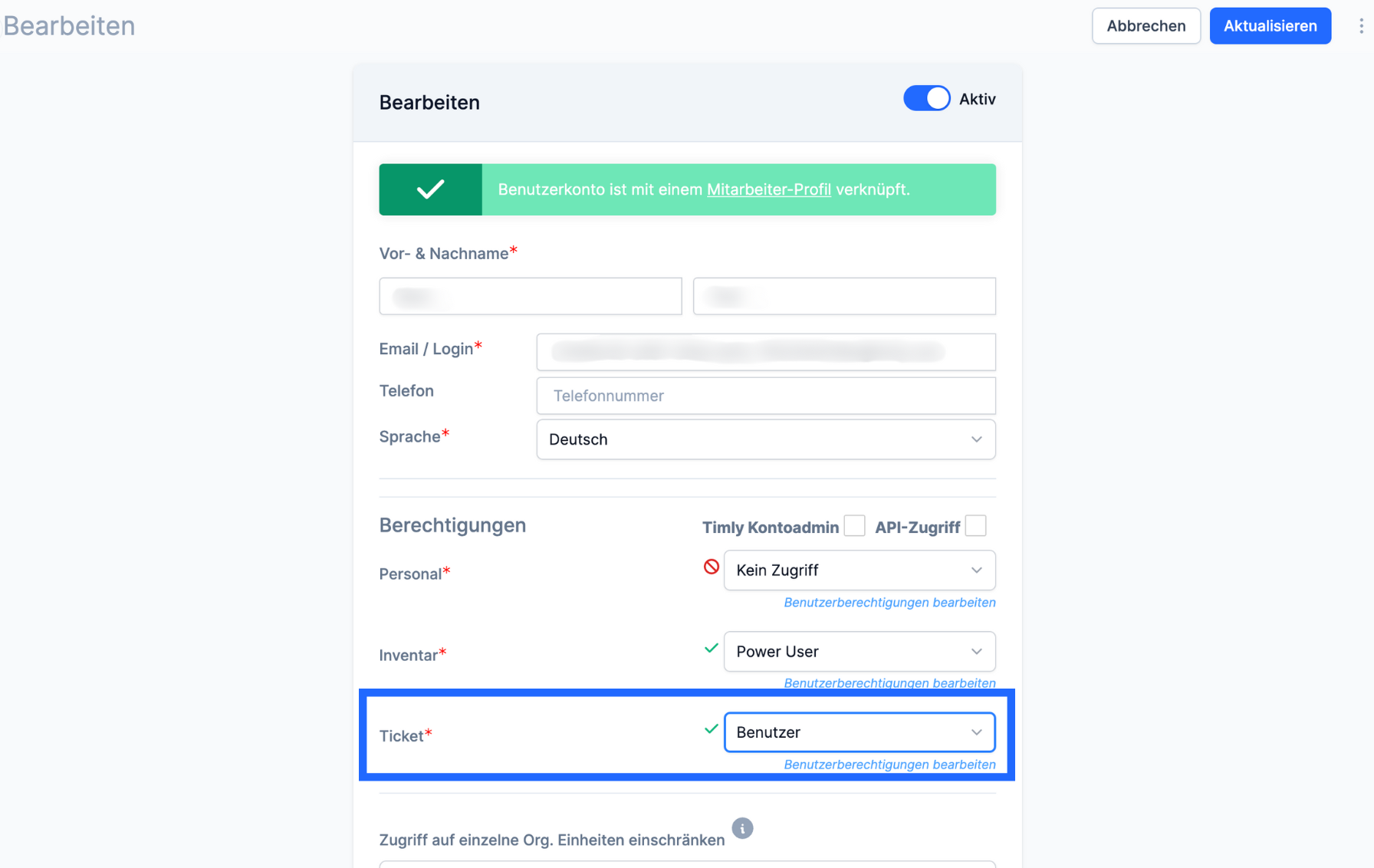
Task: Click the red no-access icon next to Personal
Action: pos(711,567)
